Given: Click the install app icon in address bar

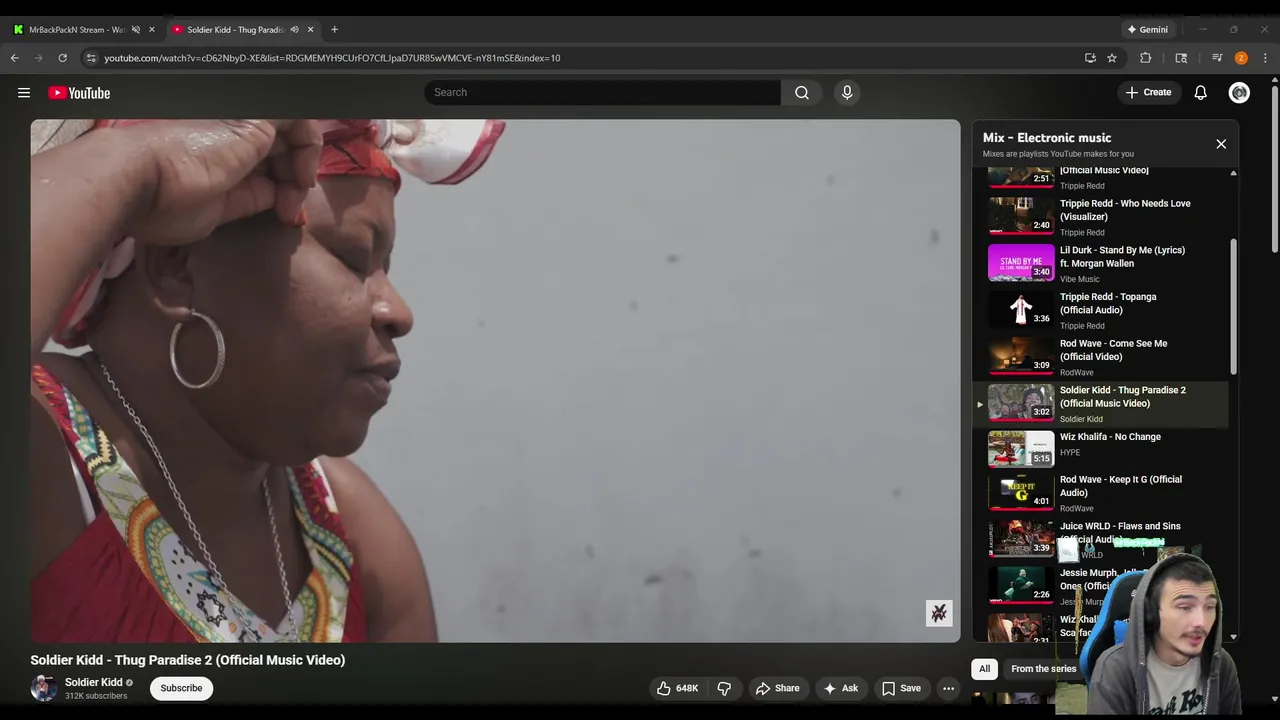Looking at the screenshot, I should coord(1090,58).
